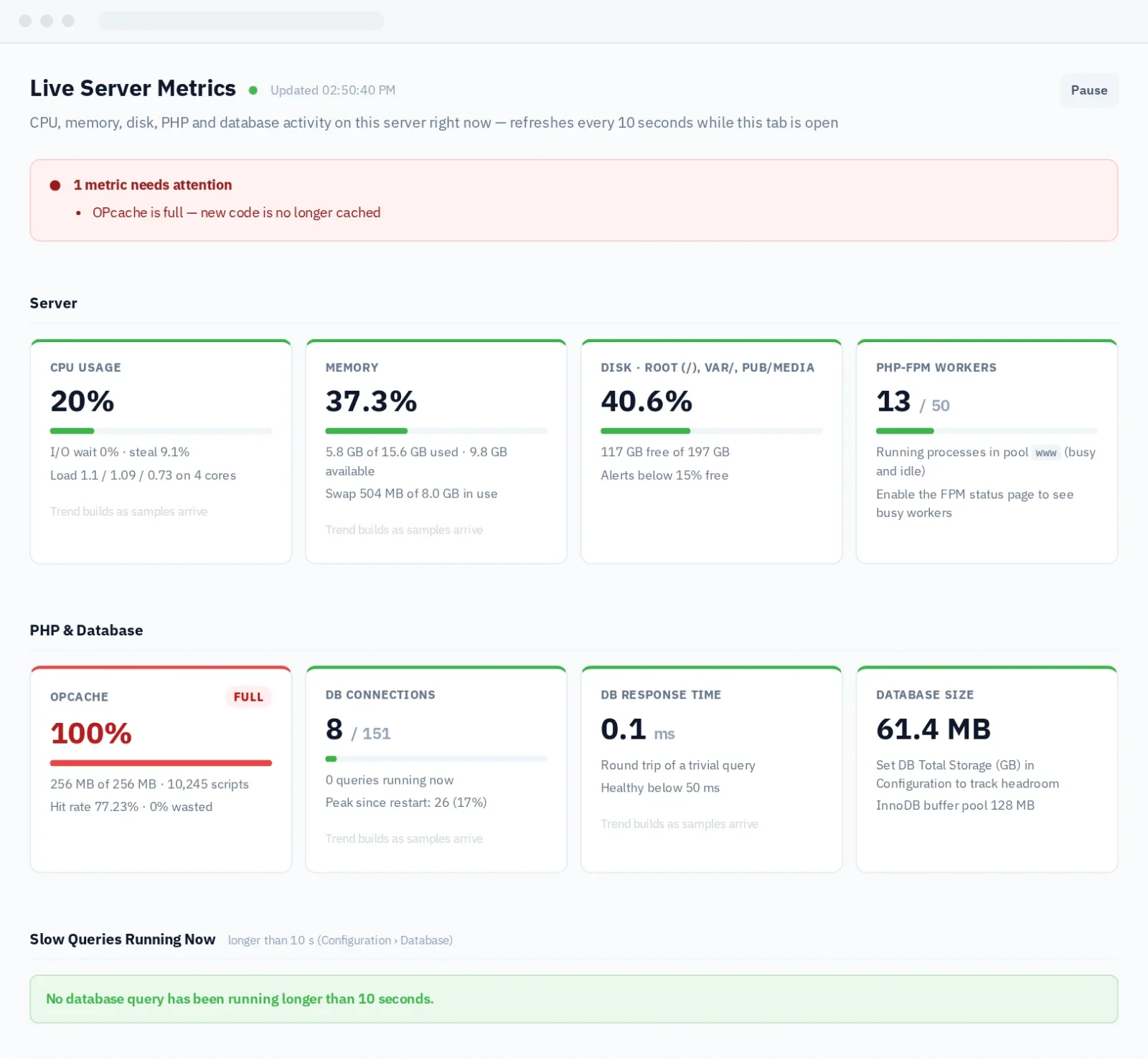Click the 'Server' section heading
This screenshot has height=1060, width=1148.
tap(53, 303)
